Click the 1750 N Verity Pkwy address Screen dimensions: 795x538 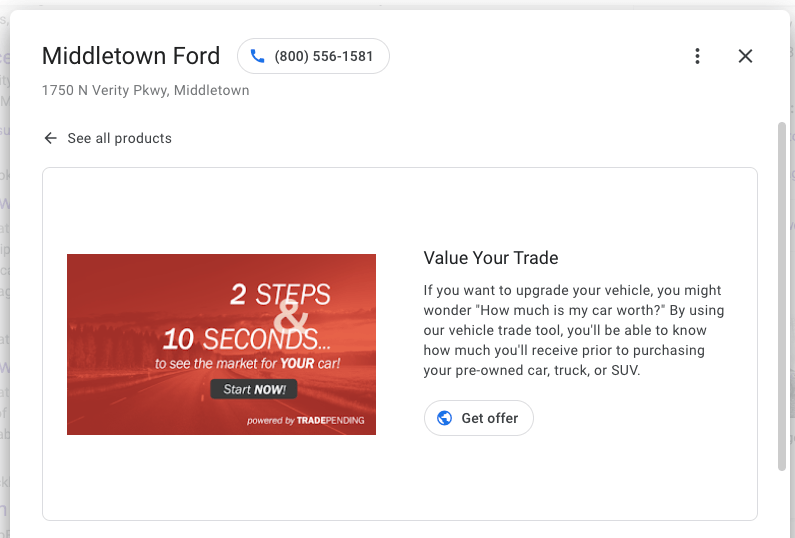click(146, 90)
